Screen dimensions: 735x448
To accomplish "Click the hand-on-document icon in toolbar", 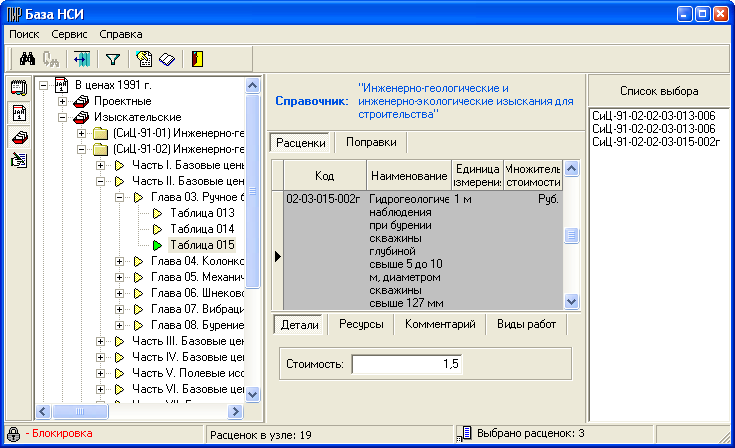I will pos(143,59).
